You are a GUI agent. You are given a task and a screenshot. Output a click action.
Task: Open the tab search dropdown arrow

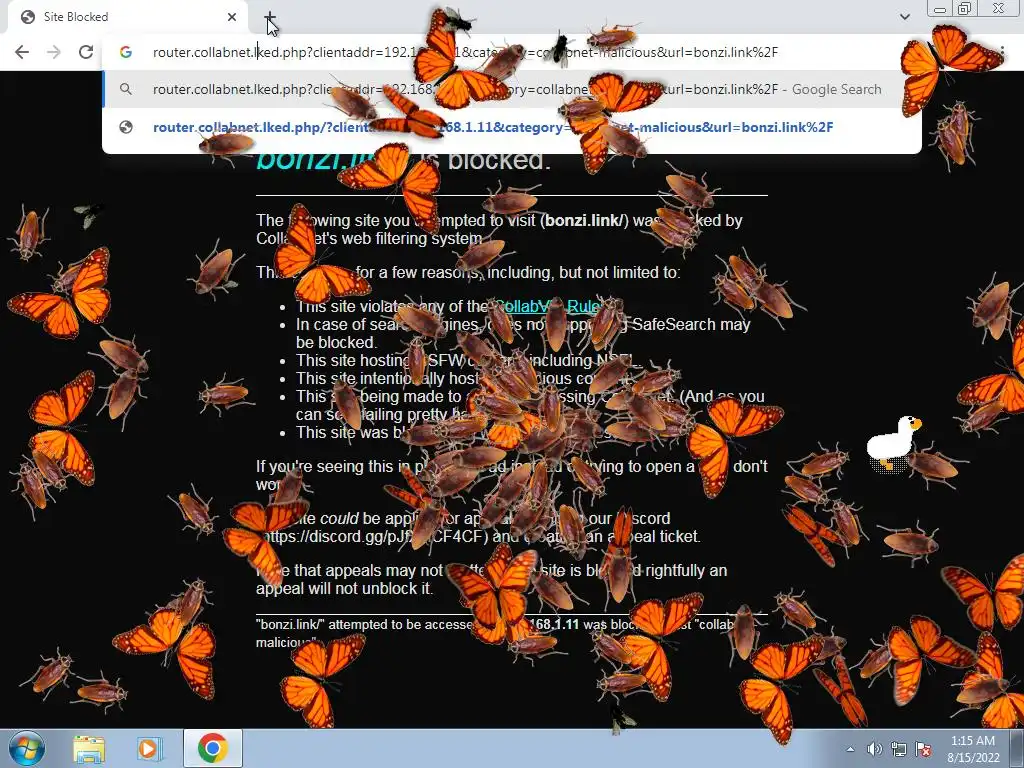pyautogui.click(x=904, y=17)
